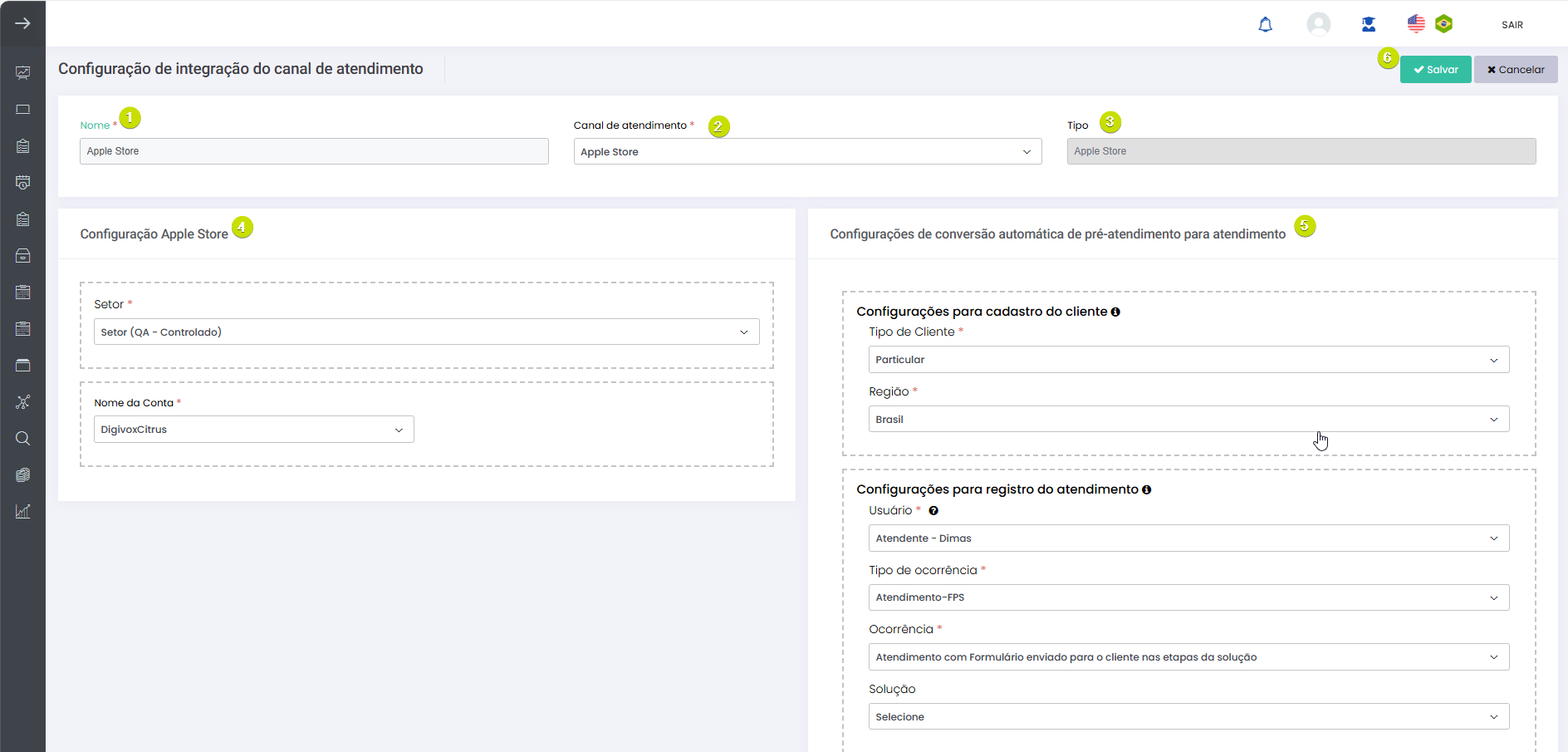Open the Setor dropdown
The image size is (1568, 752).
click(426, 332)
